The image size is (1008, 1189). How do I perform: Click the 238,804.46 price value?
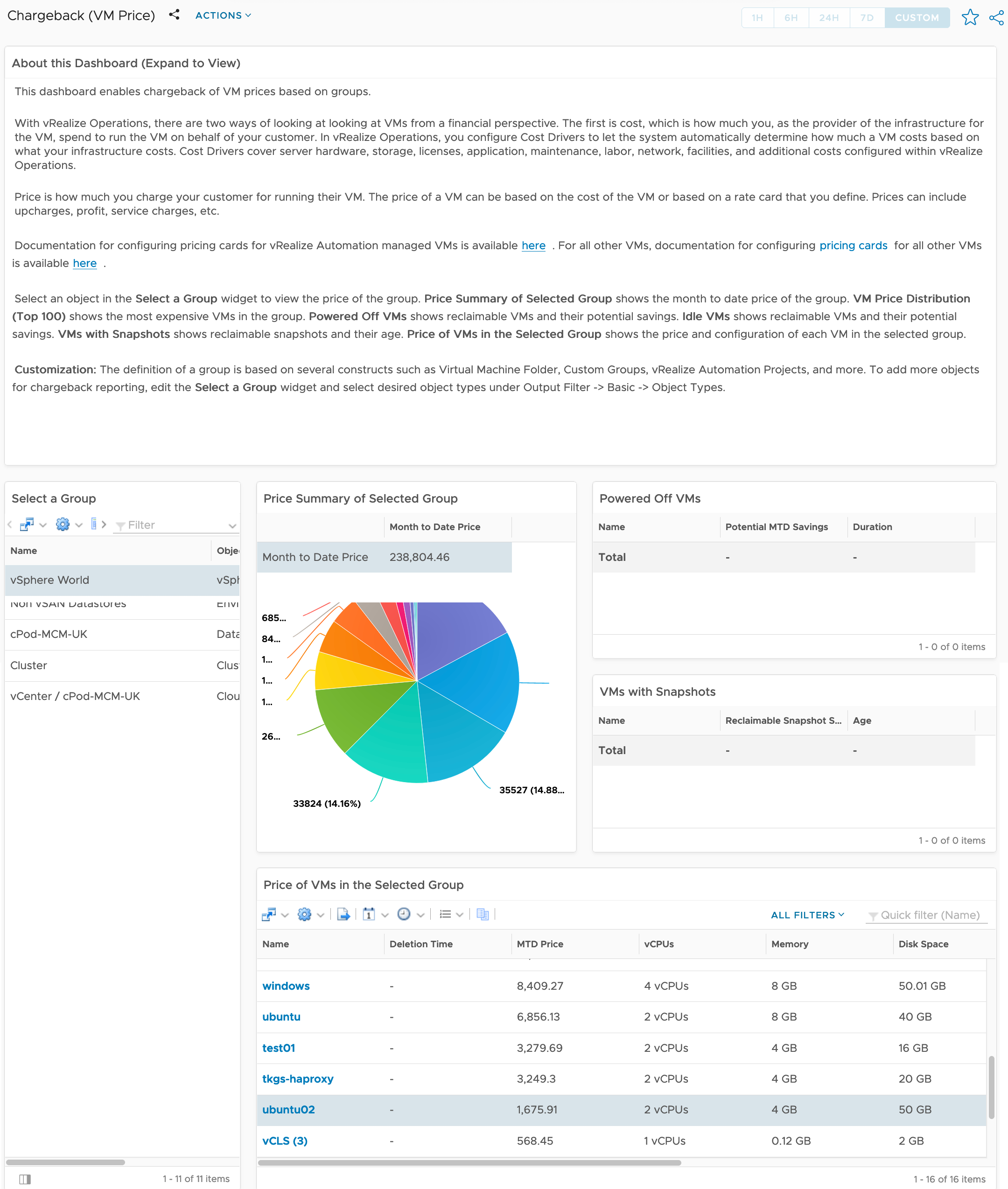[420, 558]
